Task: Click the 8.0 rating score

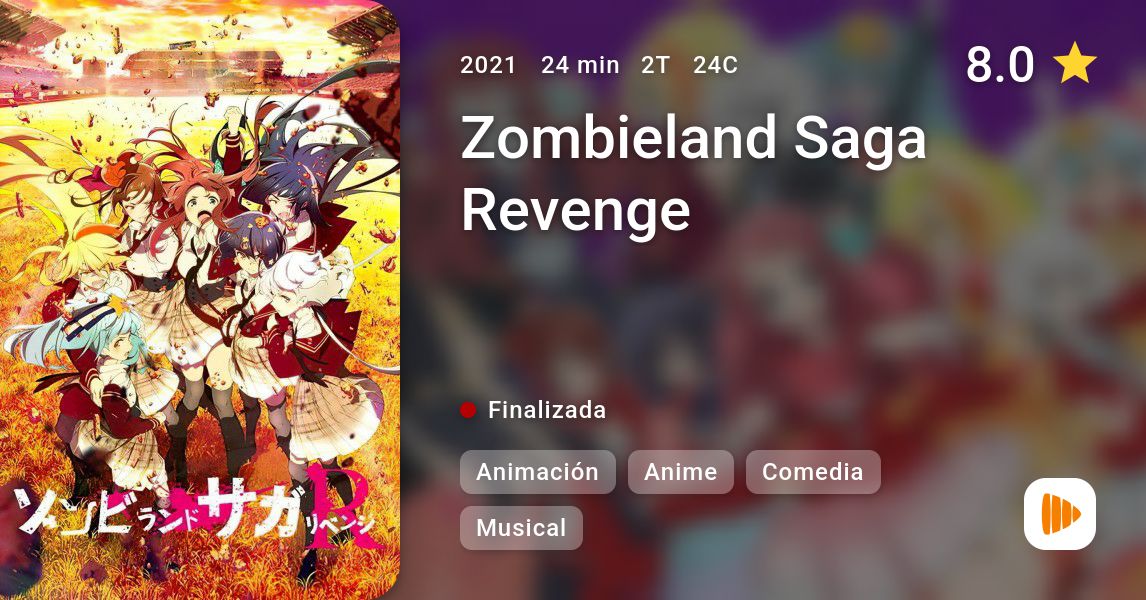Action: point(1000,64)
